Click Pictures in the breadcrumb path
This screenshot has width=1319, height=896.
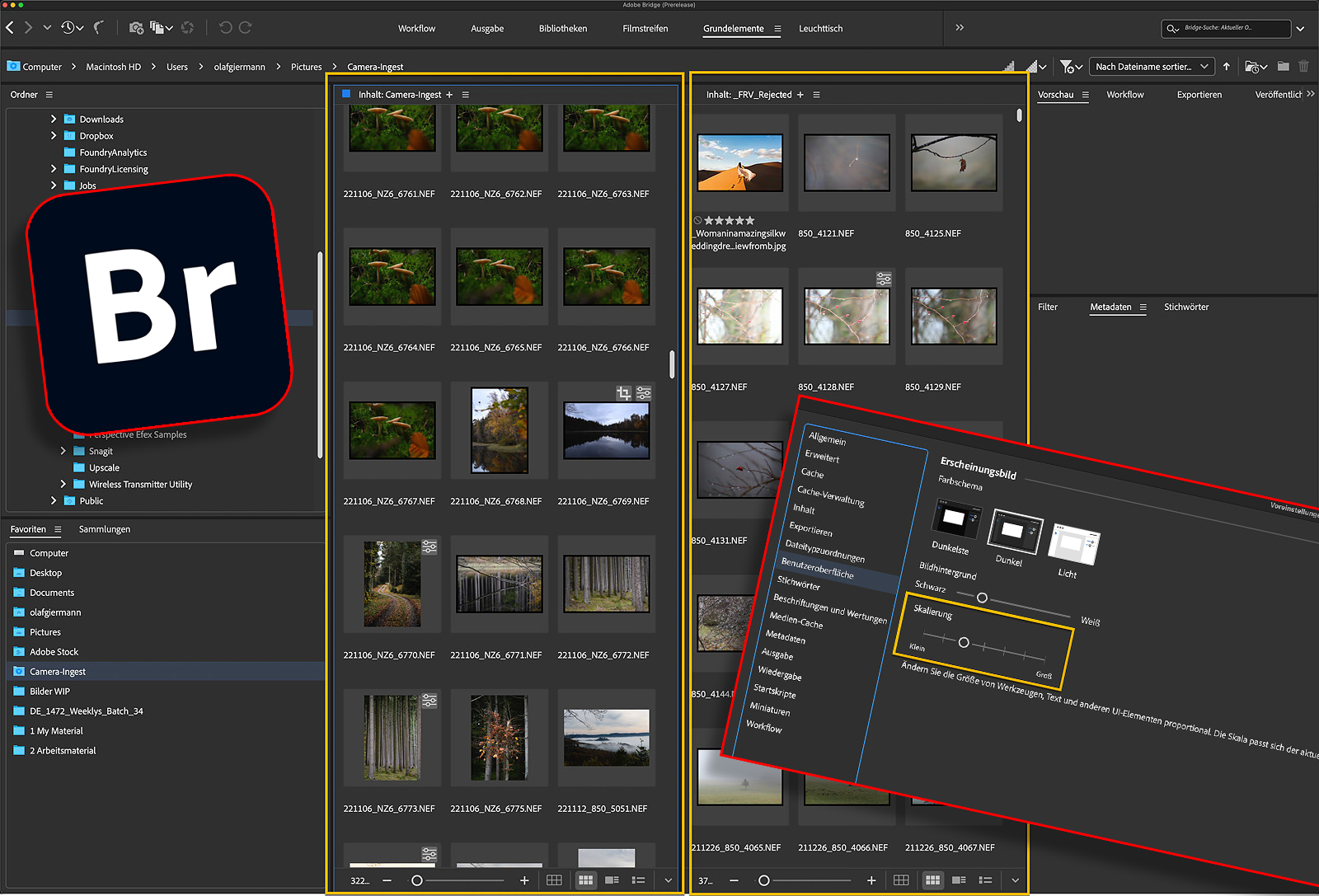click(306, 67)
